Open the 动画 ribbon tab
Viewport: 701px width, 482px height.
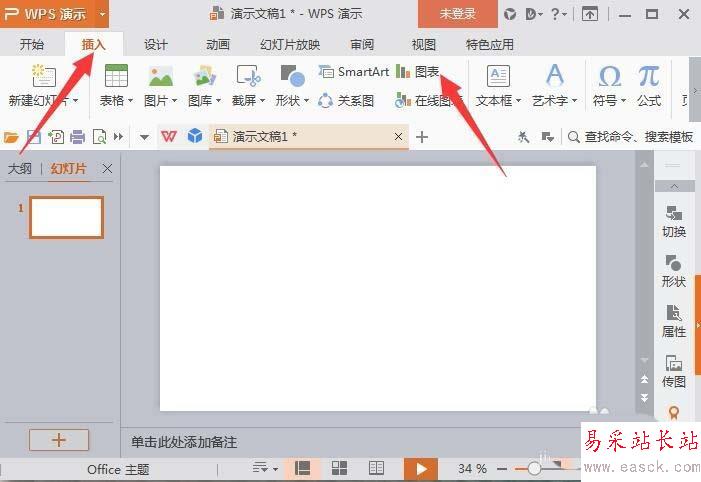coord(218,45)
